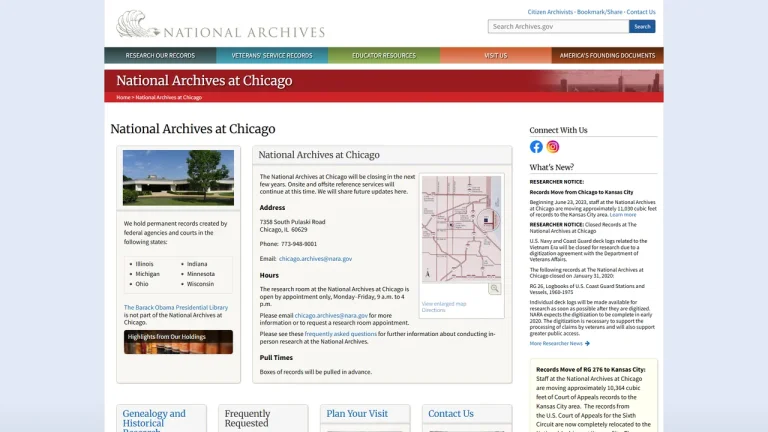This screenshot has height=432, width=768.
Task: Click the Pull Times heading
Action: click(276, 358)
